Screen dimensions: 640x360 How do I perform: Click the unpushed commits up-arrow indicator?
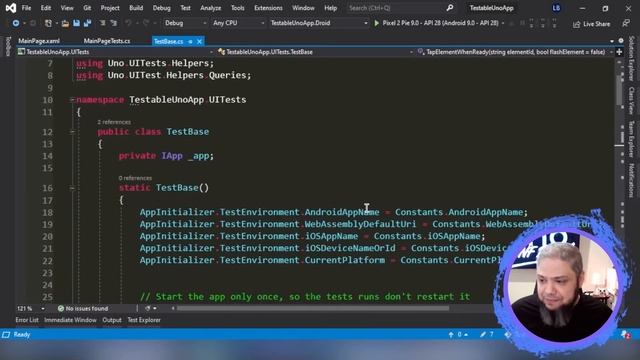pos(451,335)
